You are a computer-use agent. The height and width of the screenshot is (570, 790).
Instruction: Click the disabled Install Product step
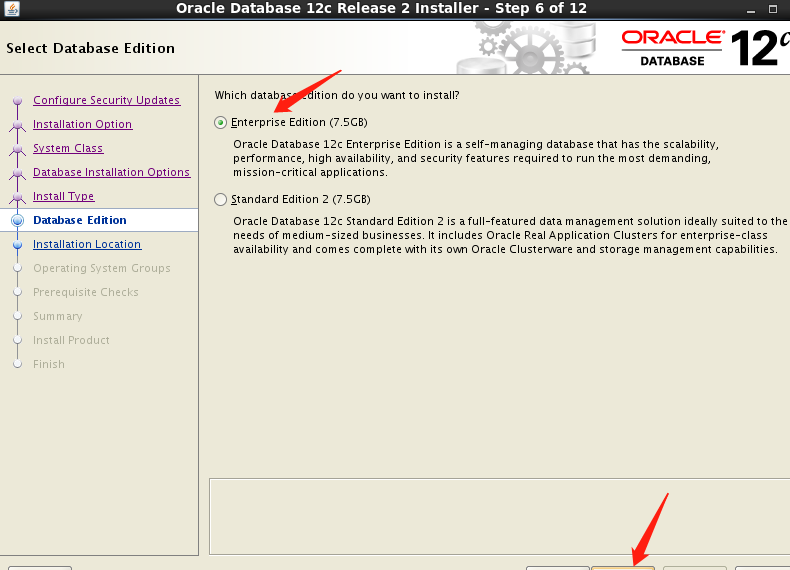click(71, 340)
